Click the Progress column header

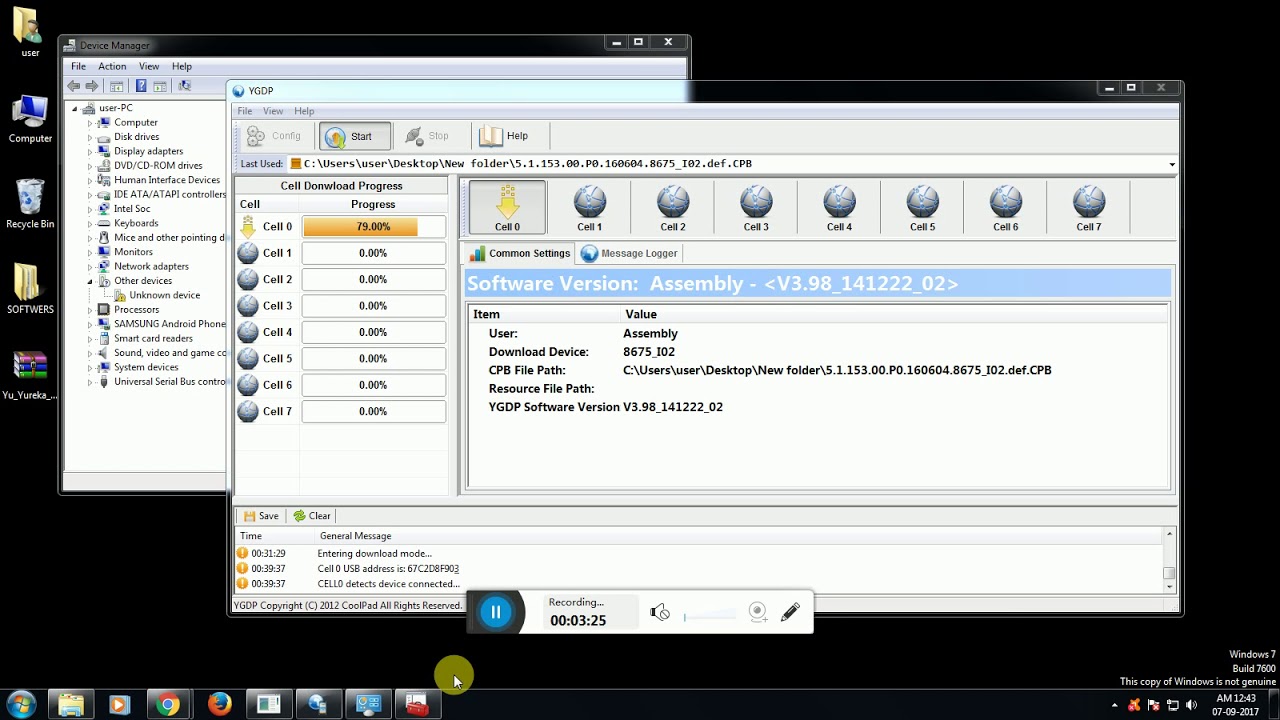pos(373,204)
